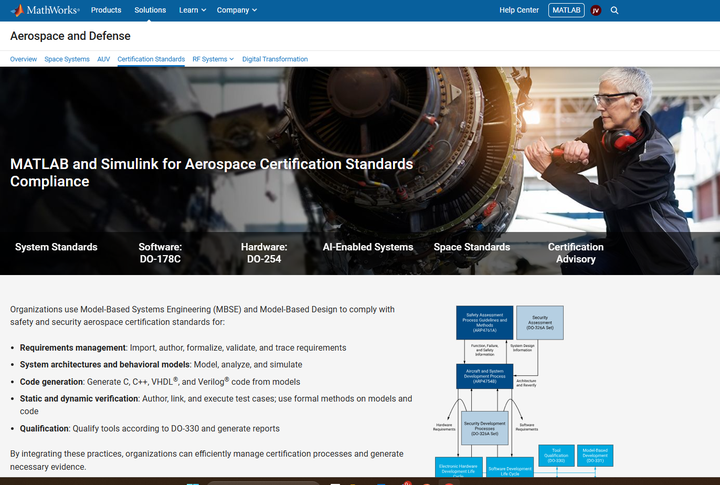Jump to Hardware: DO-254 section
Viewport: 720px width, 485px height.
click(x=264, y=253)
